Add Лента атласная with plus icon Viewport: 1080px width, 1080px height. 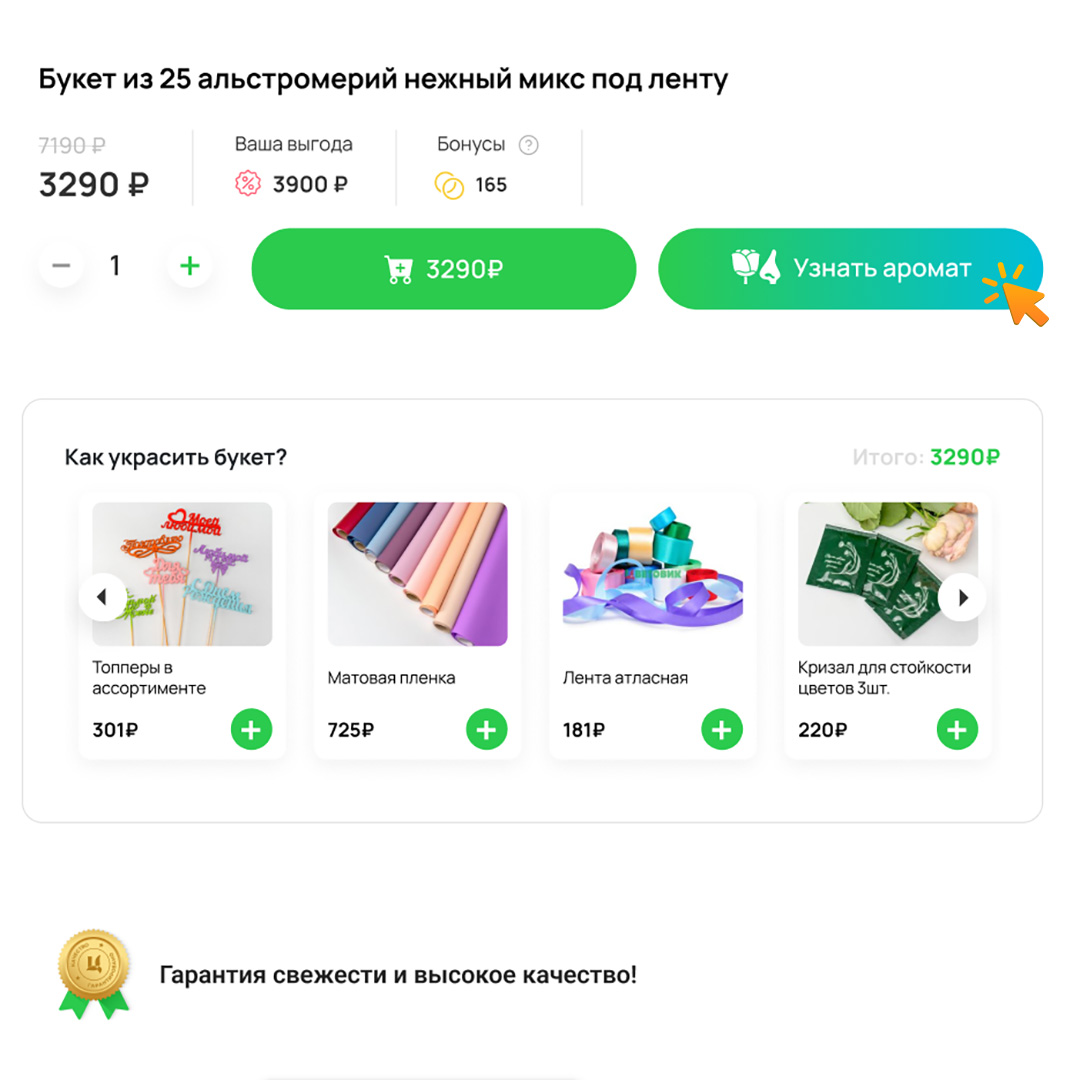coord(722,729)
